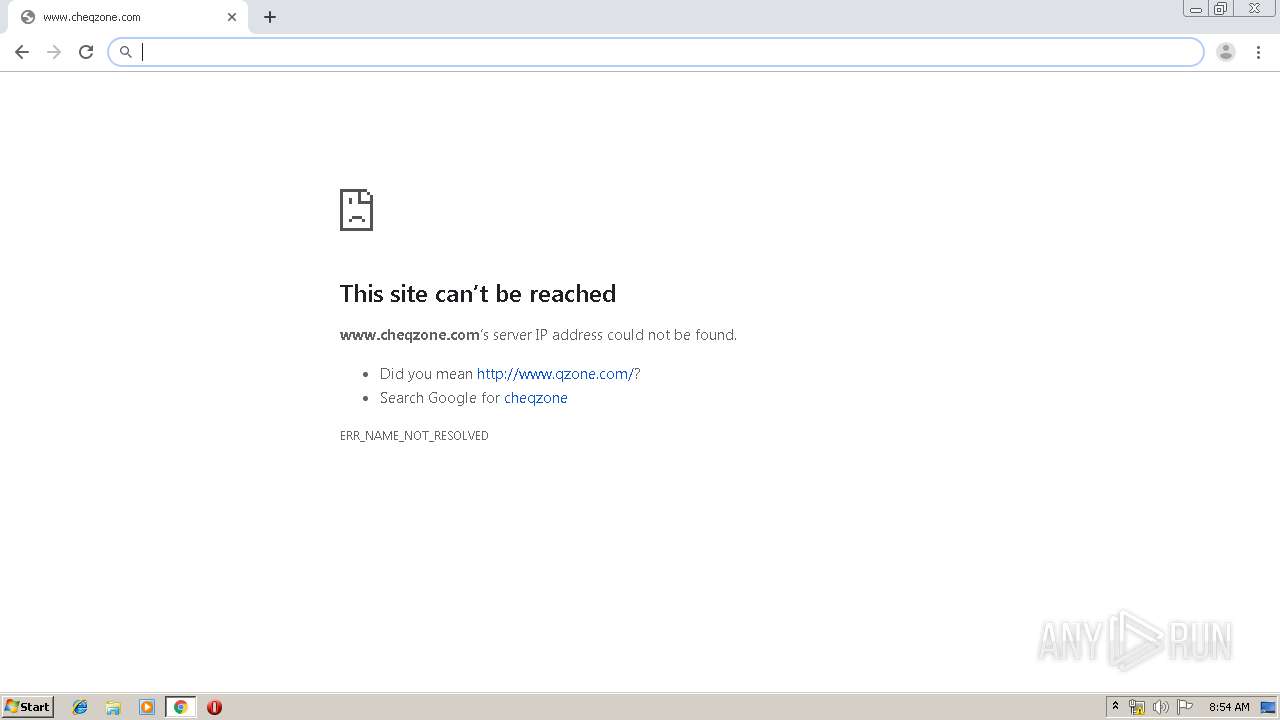
Task: Follow the http://www.qzone.com/ suggestion link
Action: (x=556, y=374)
